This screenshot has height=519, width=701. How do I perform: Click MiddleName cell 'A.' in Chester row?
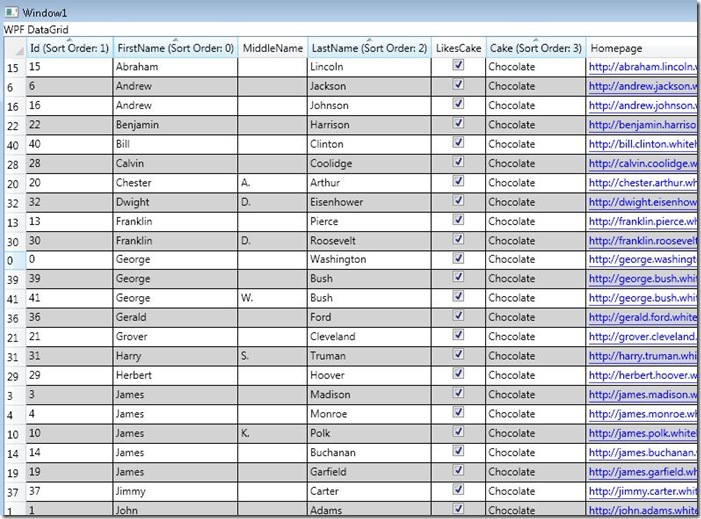point(273,182)
